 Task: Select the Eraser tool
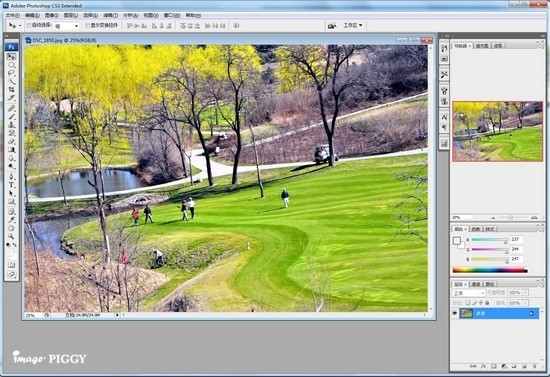(x=11, y=142)
